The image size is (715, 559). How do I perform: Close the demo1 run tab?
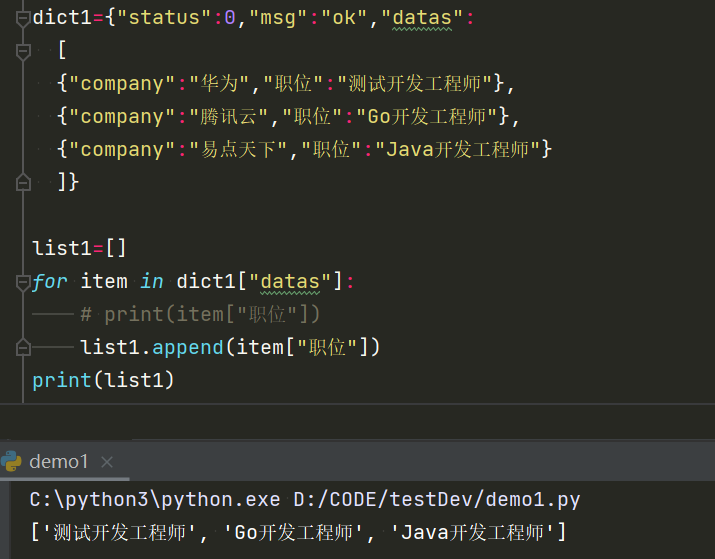(107, 462)
